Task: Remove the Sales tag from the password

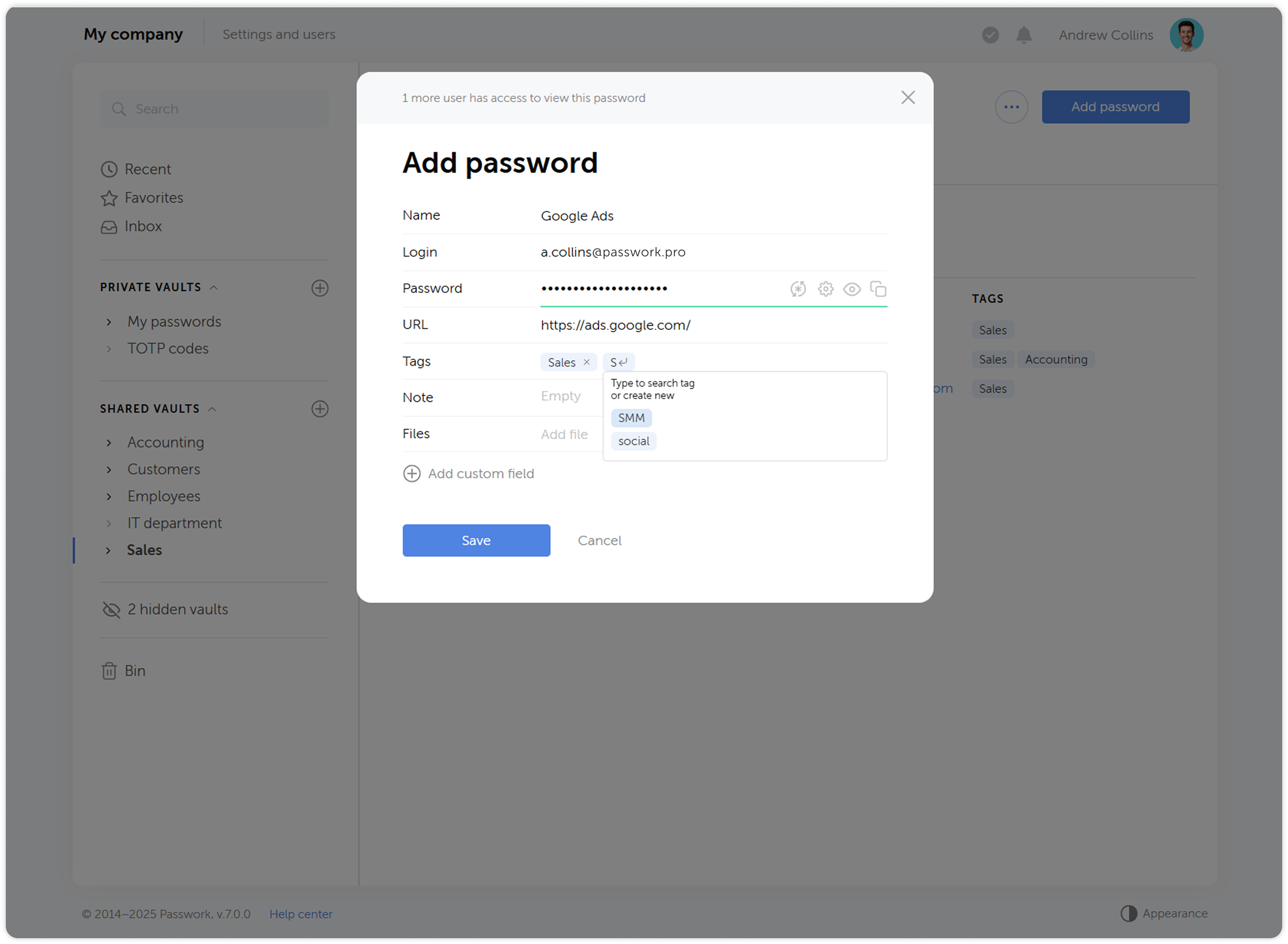Action: click(586, 362)
